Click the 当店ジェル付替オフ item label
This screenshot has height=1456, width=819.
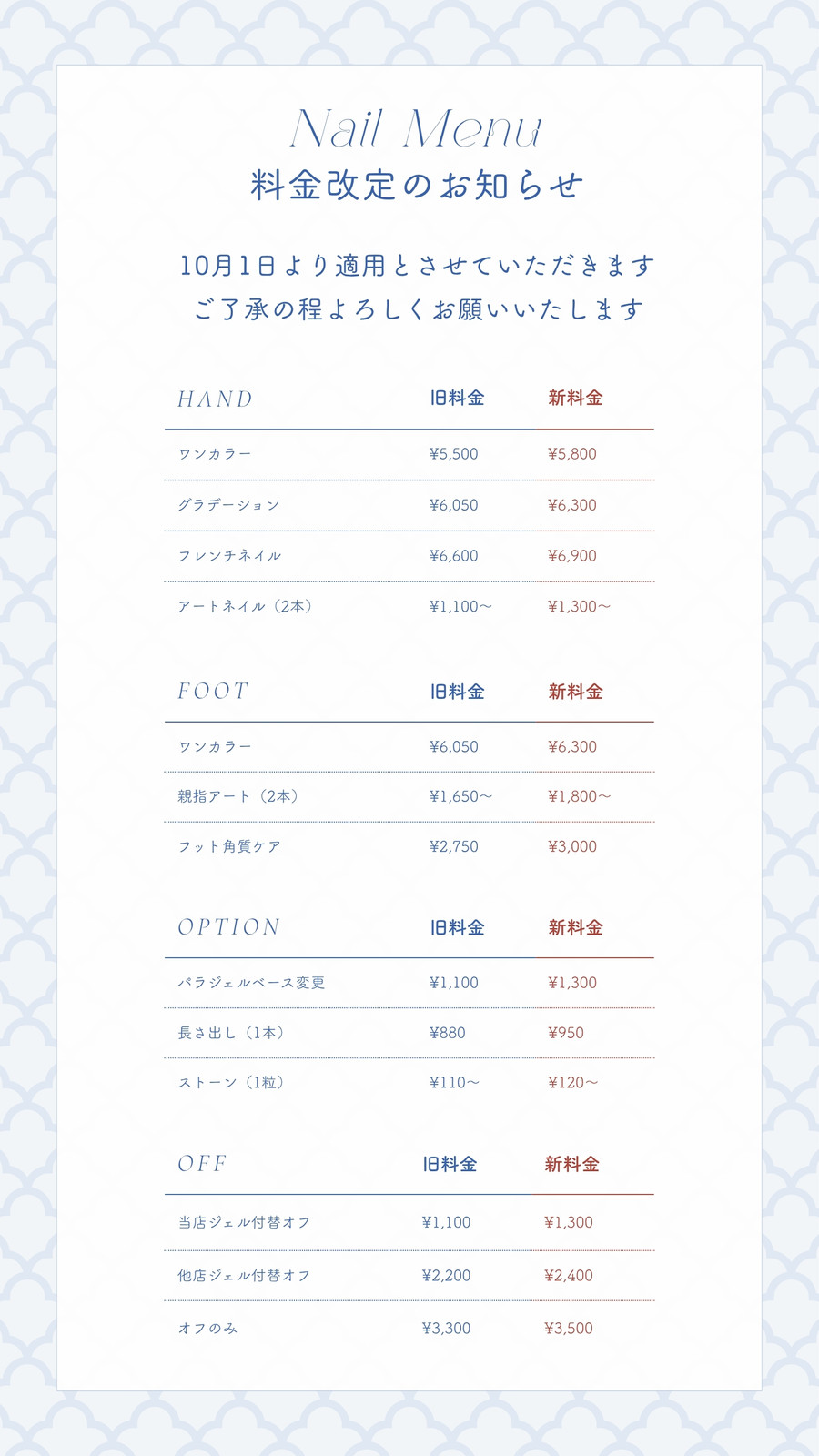(244, 1222)
